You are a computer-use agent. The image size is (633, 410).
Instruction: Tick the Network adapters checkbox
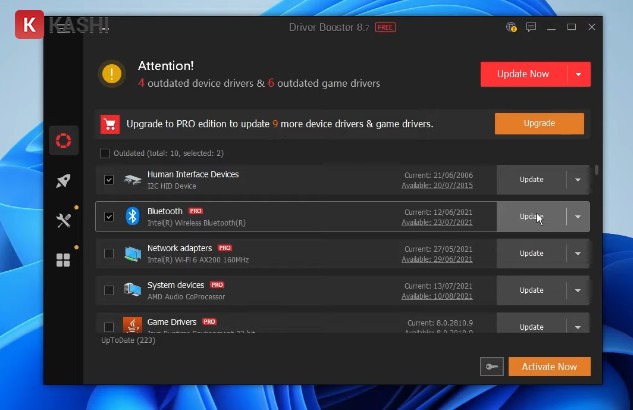point(109,253)
